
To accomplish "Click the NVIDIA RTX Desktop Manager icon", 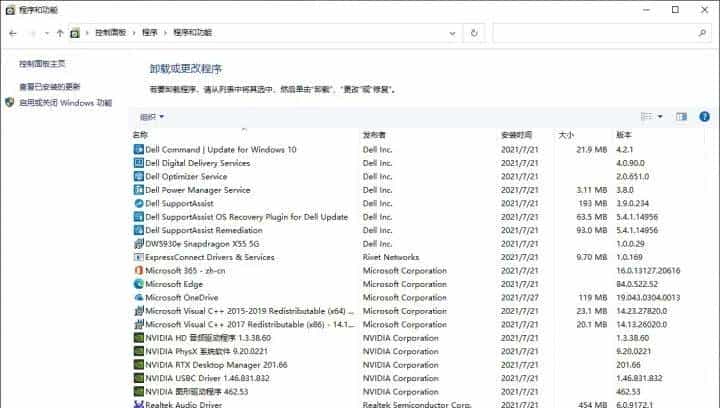I will (x=139, y=365).
